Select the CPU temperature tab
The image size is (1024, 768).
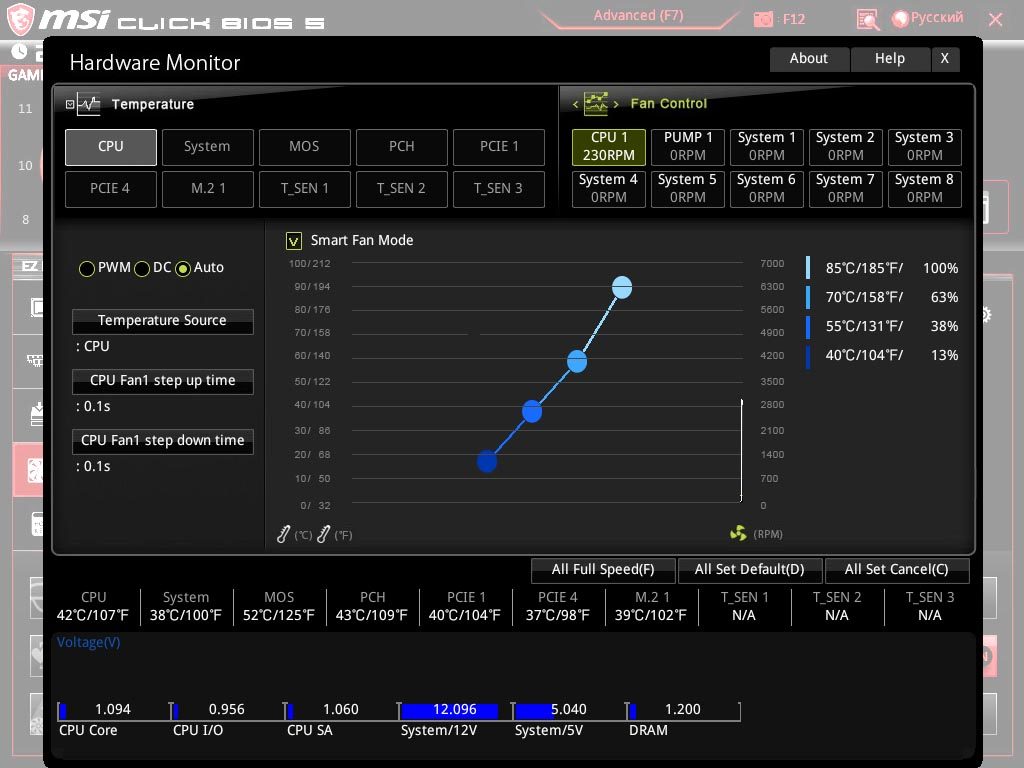pos(110,147)
